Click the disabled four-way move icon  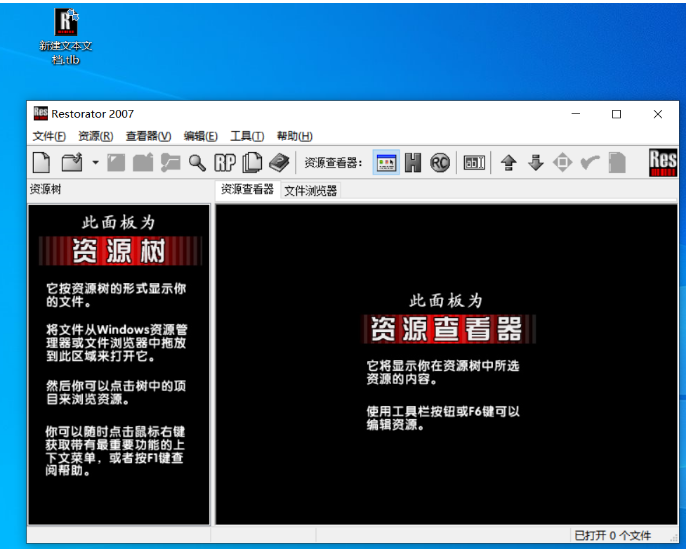point(562,163)
